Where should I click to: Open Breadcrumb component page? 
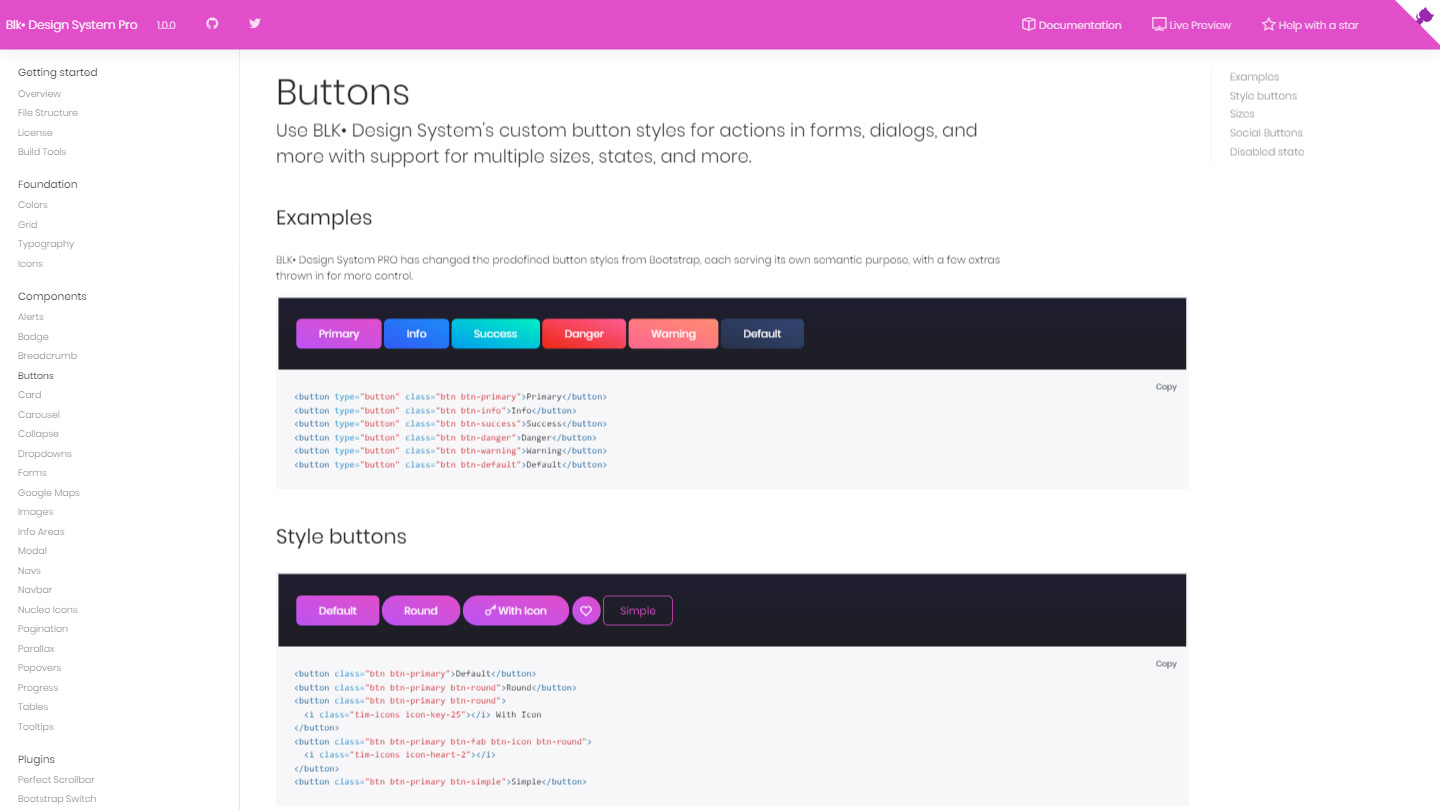pyautogui.click(x=47, y=356)
